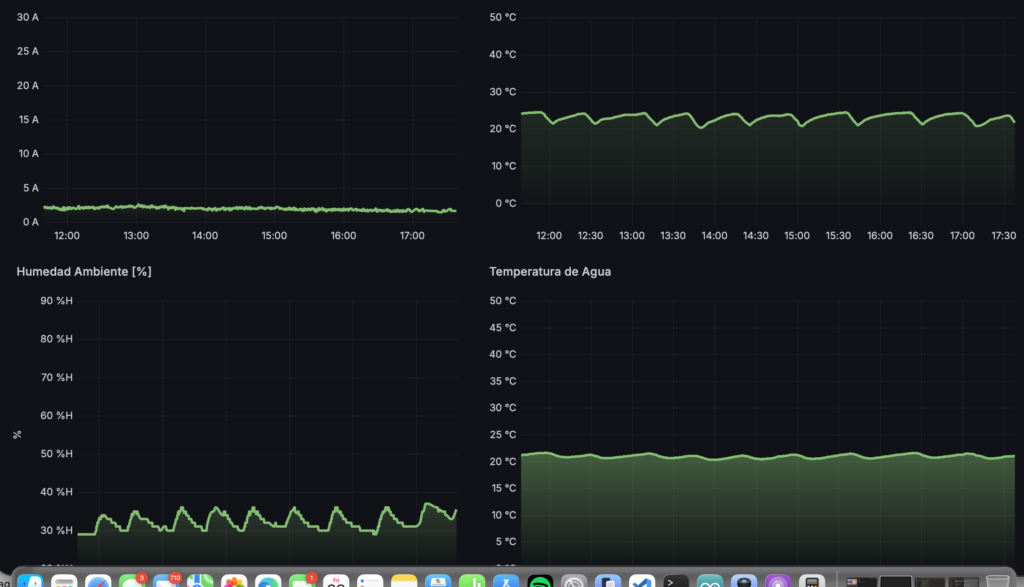
Task: Click the Humedad Ambiente [%] panel title
Action: pos(84,272)
